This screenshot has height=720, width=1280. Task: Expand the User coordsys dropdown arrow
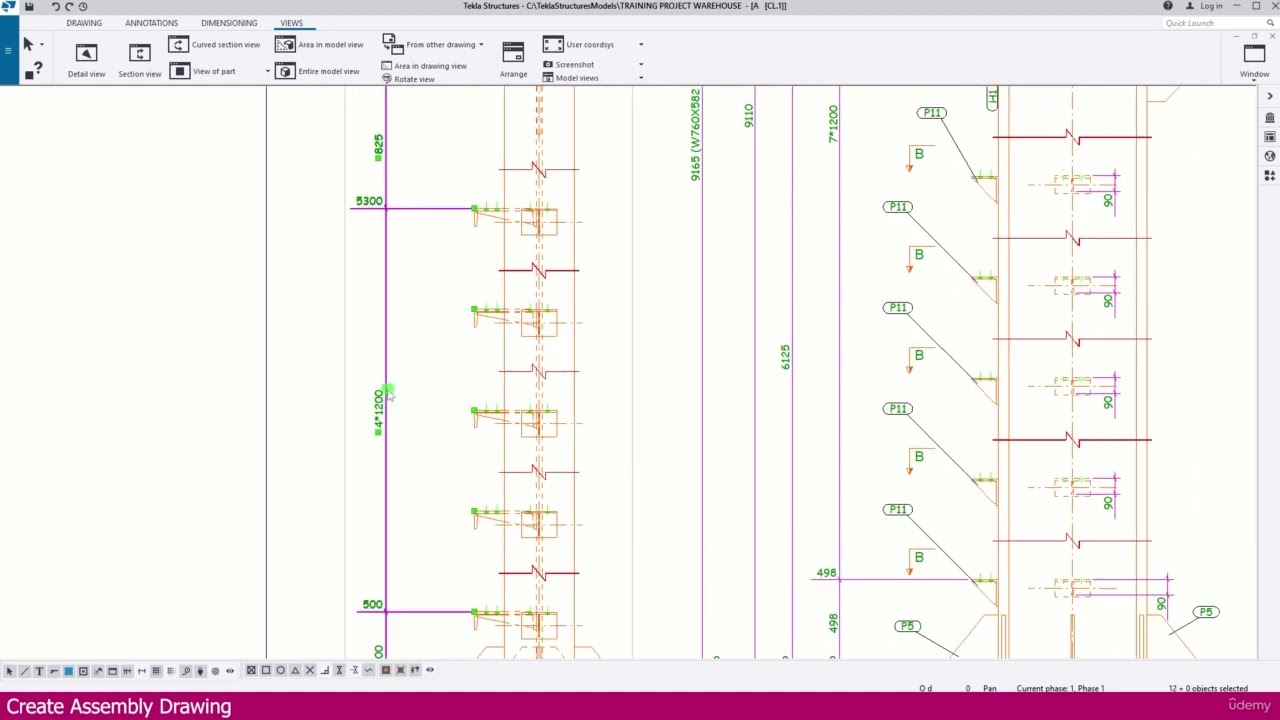pyautogui.click(x=641, y=45)
